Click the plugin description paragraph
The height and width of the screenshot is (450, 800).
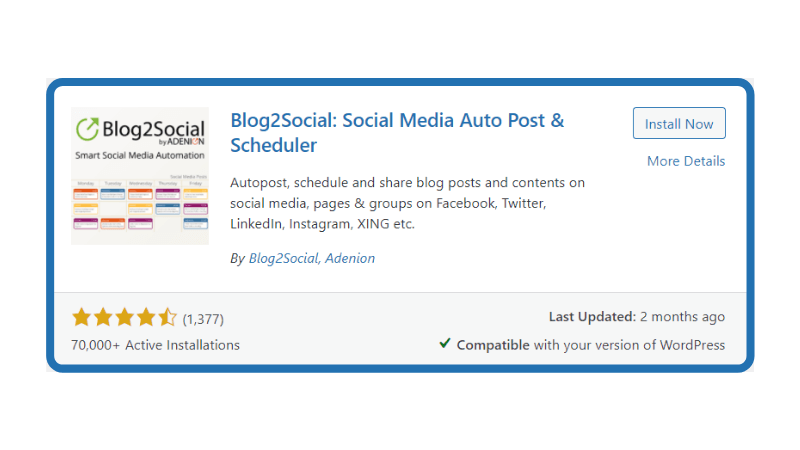[407, 203]
